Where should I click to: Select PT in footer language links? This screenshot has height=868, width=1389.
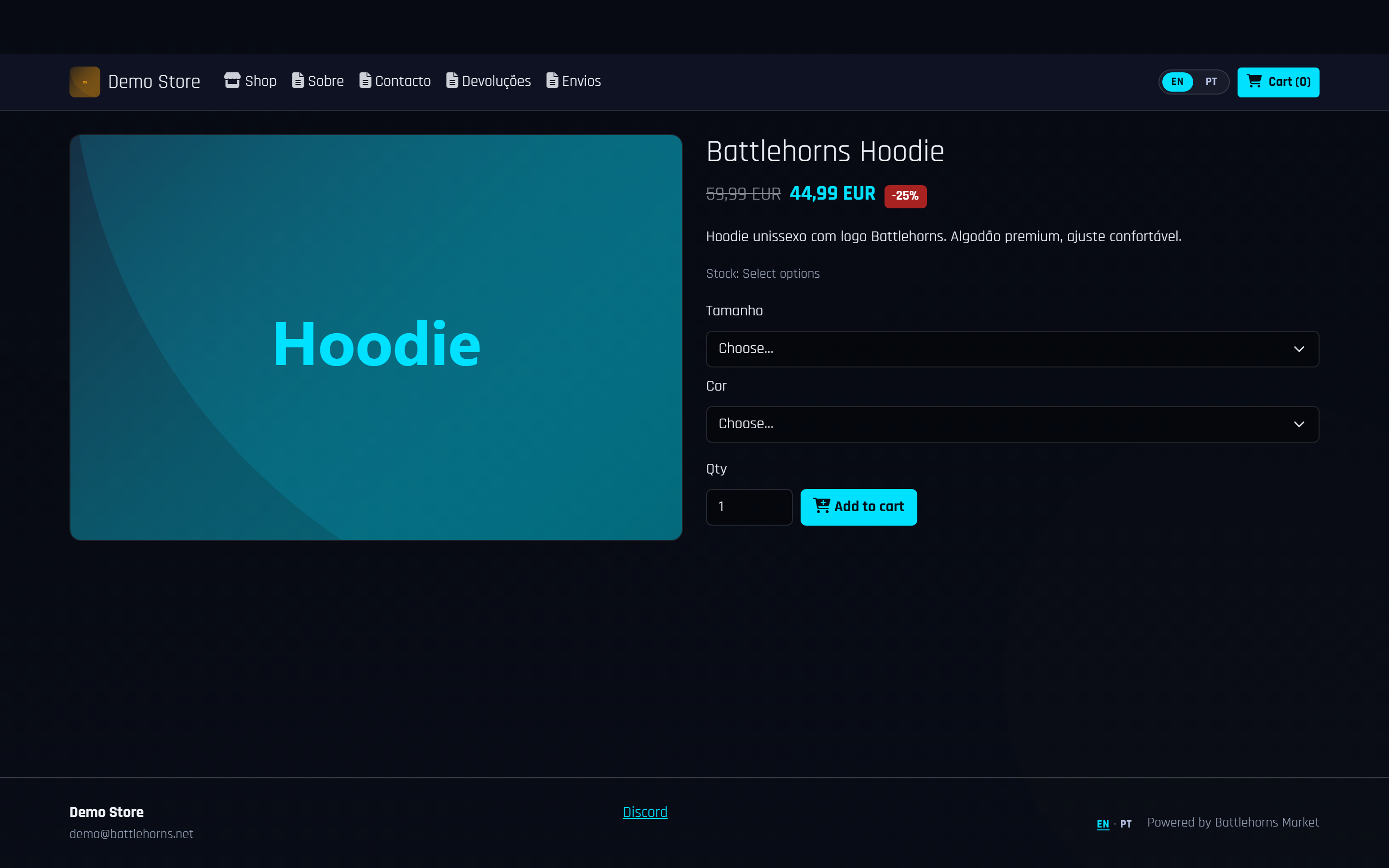[1125, 824]
